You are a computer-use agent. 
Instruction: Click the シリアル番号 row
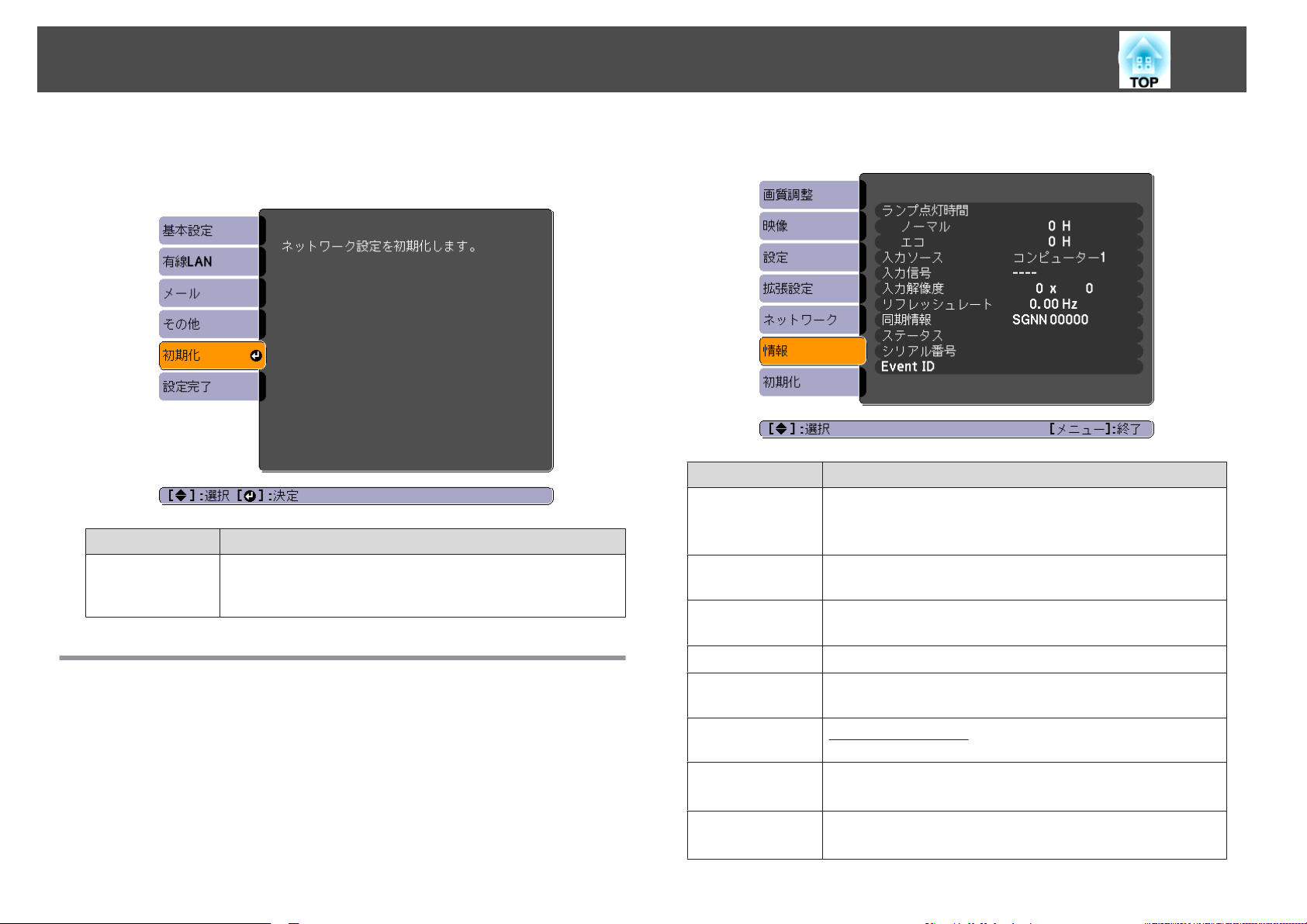point(1009,351)
